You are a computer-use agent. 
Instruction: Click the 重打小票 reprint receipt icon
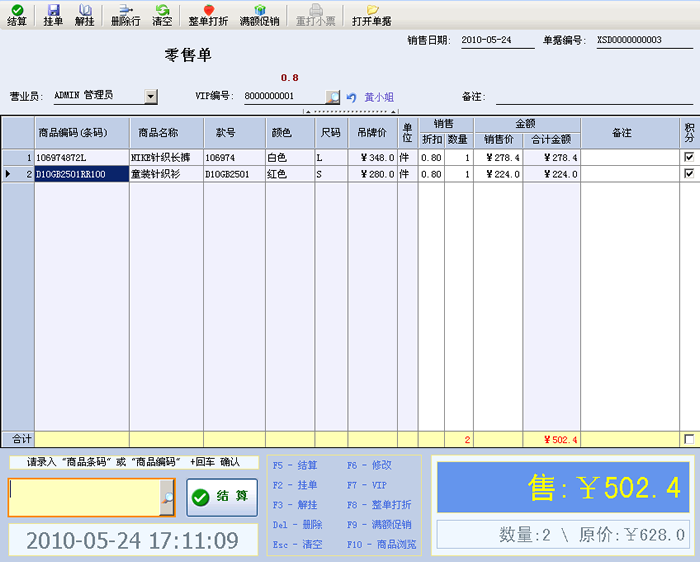click(x=316, y=15)
